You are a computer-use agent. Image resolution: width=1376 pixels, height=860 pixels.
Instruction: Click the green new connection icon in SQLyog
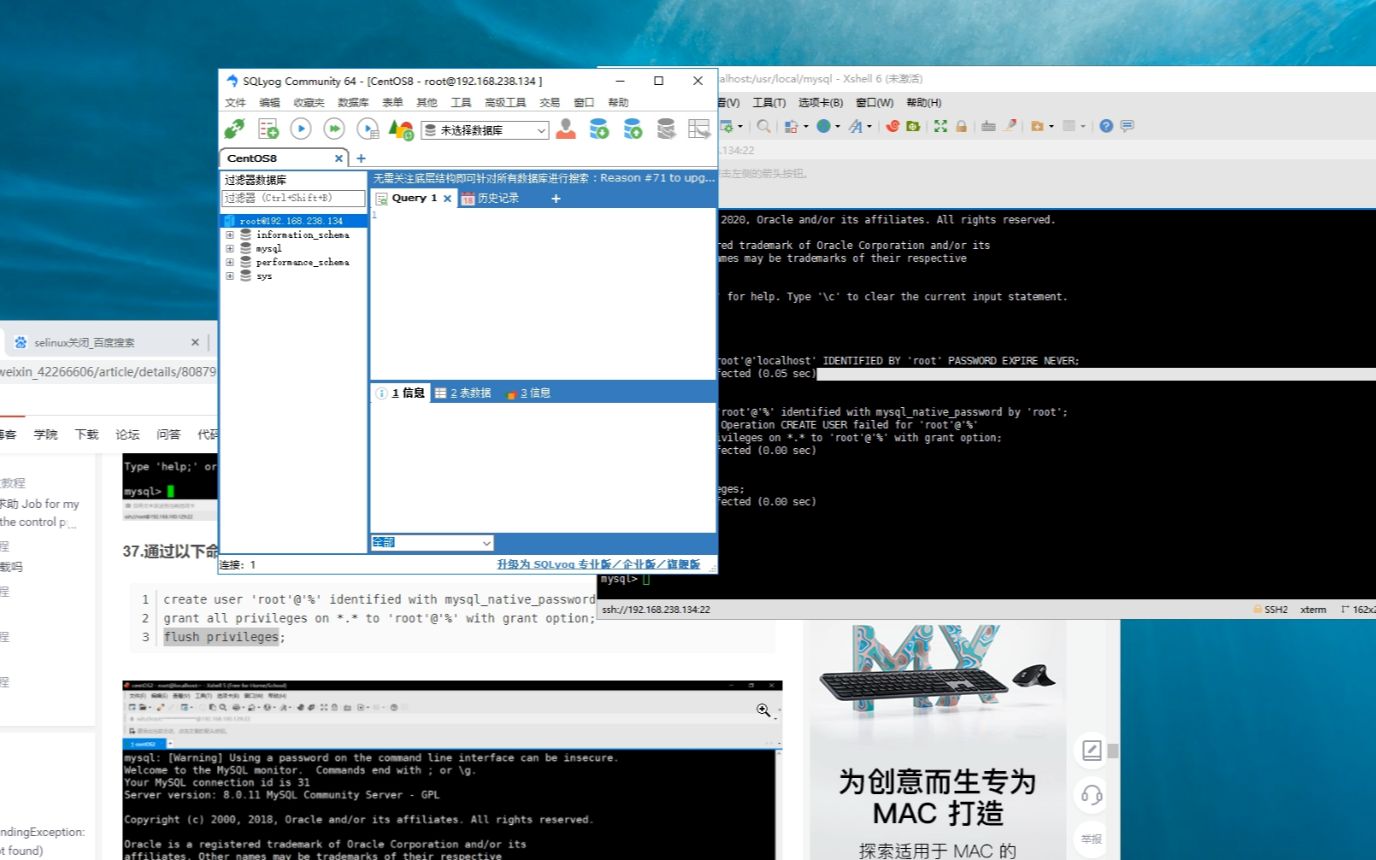pos(234,129)
